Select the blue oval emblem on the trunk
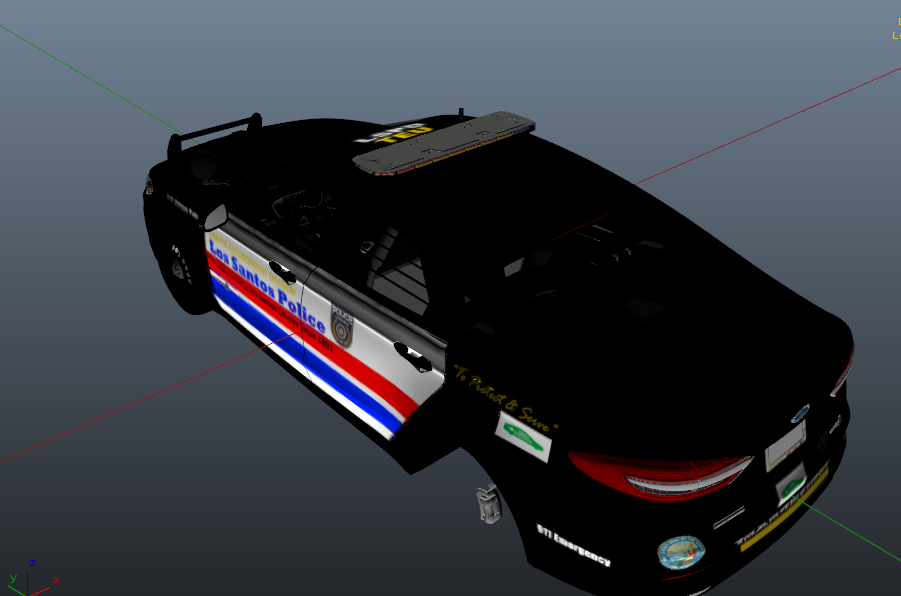The height and width of the screenshot is (596, 901). (x=798, y=412)
